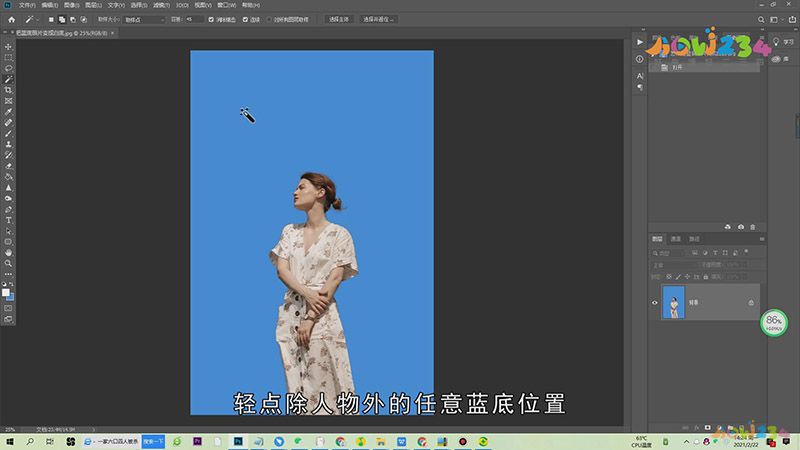Select the Paint Bucket tool

(x=8, y=177)
